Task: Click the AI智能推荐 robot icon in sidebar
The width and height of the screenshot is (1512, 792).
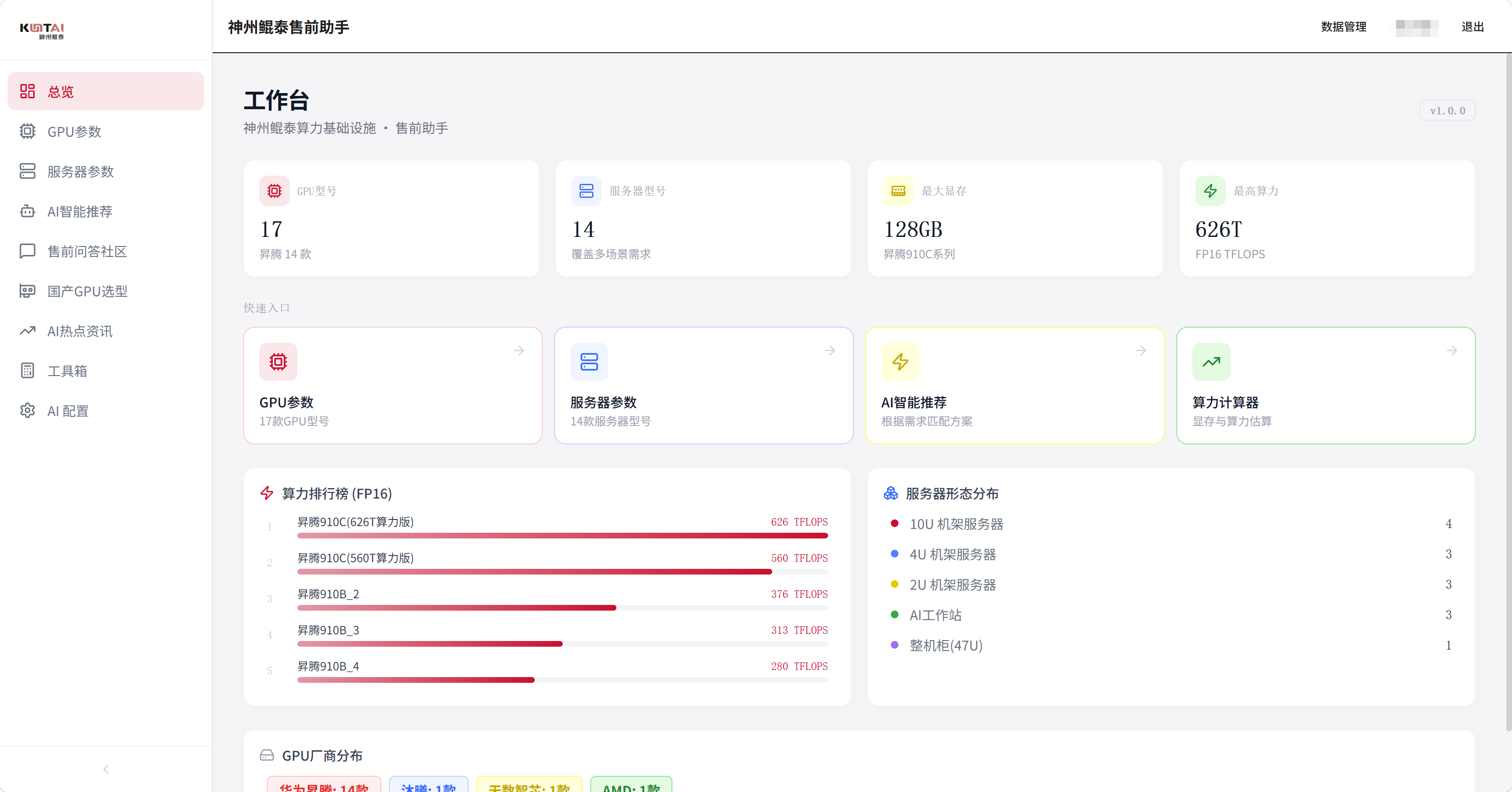Action: tap(28, 211)
